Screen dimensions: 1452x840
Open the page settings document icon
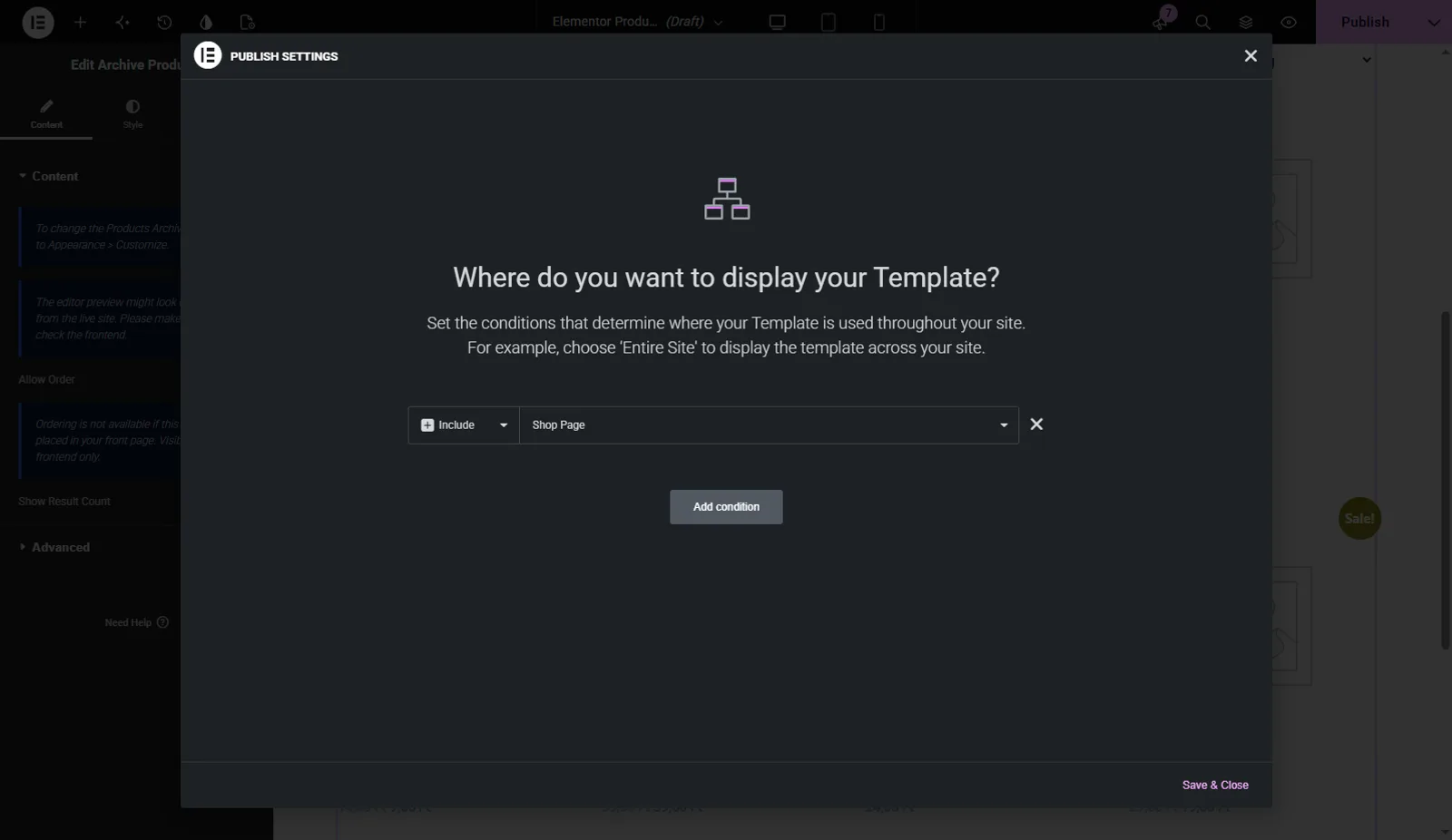tap(247, 22)
